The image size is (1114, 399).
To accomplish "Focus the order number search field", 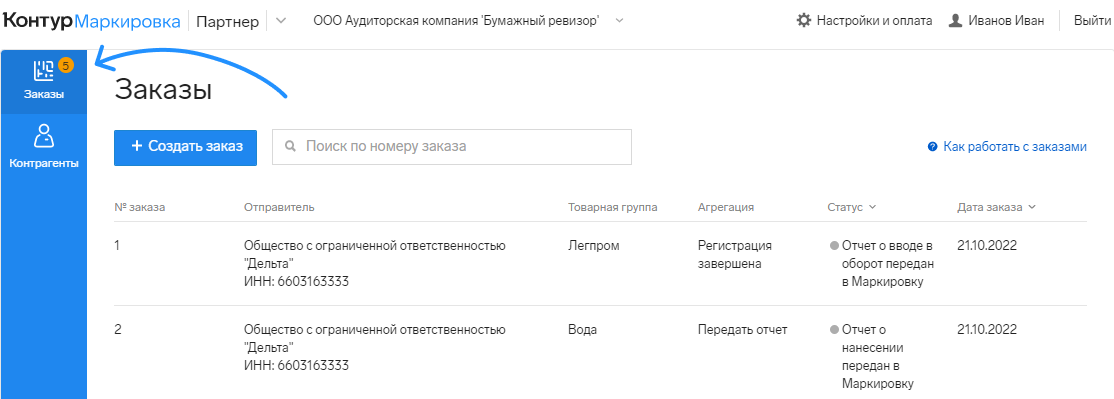I will (x=452, y=147).
